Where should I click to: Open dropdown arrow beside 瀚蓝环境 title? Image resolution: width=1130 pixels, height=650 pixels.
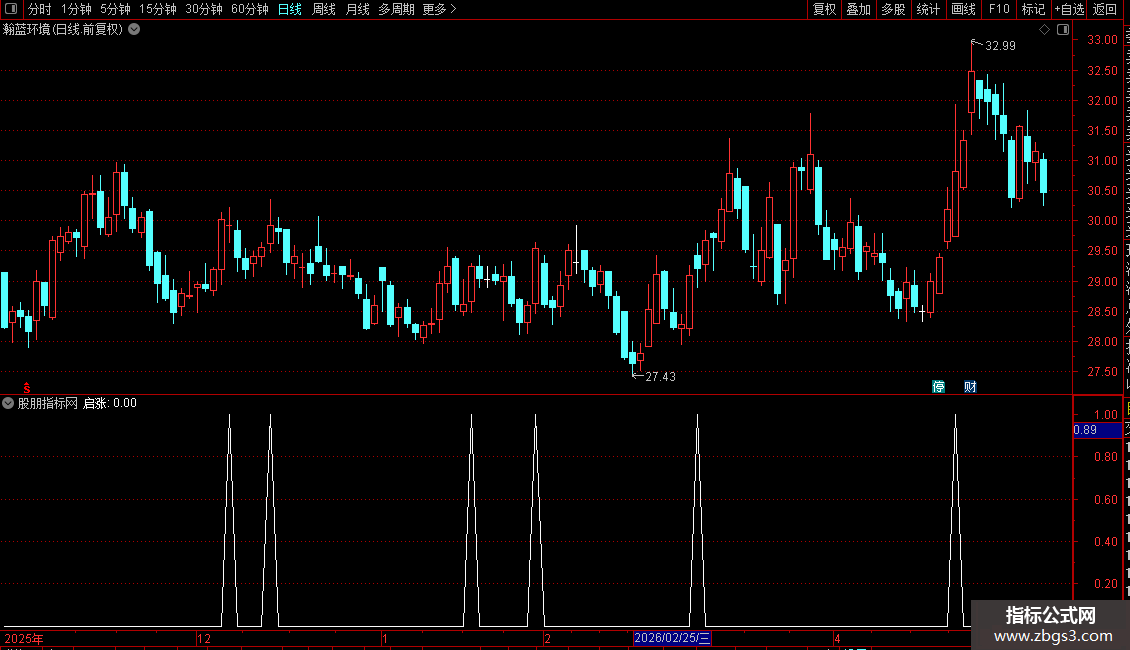(134, 30)
